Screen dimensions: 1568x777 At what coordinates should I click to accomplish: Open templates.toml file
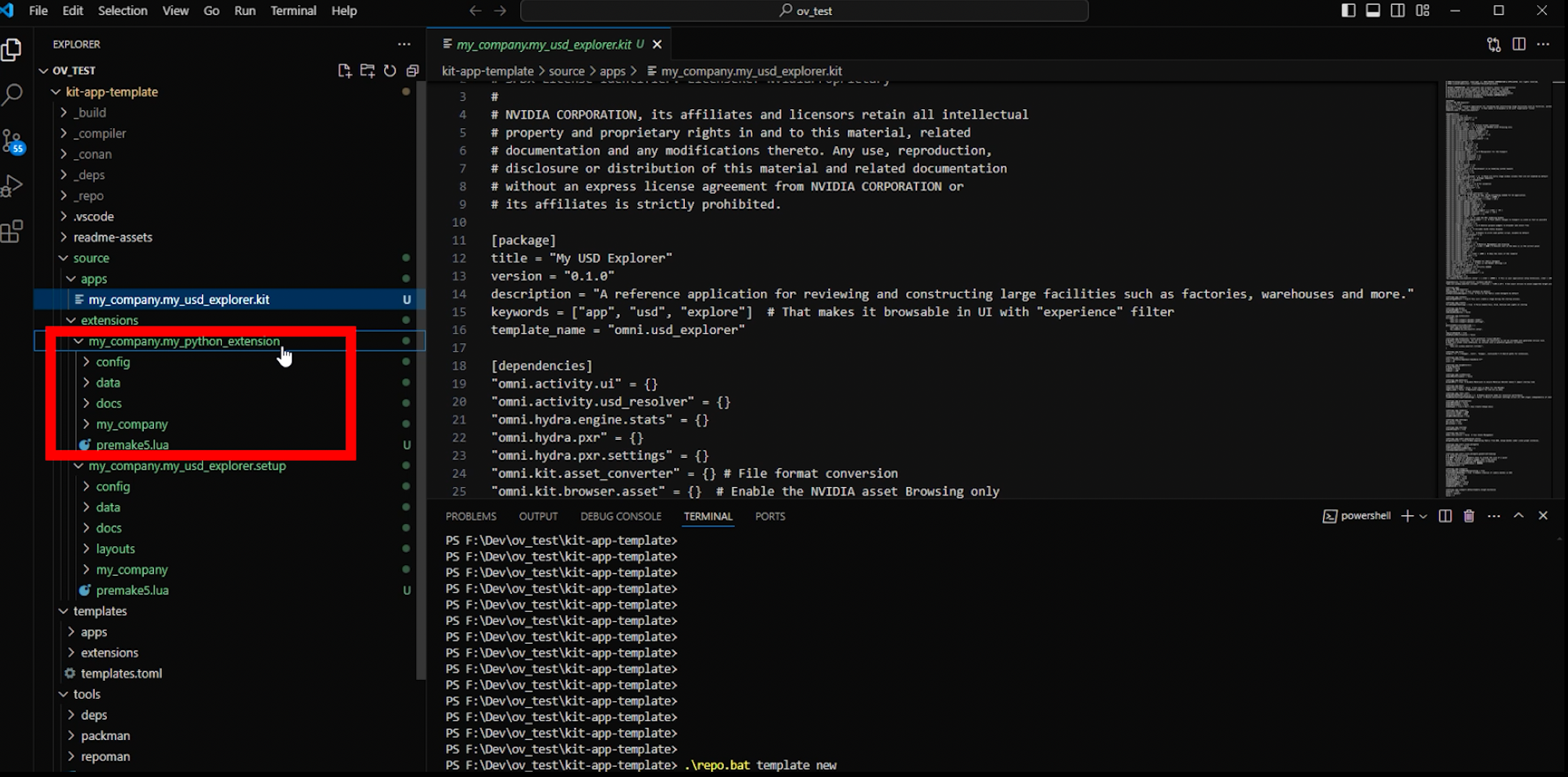[224, 673]
